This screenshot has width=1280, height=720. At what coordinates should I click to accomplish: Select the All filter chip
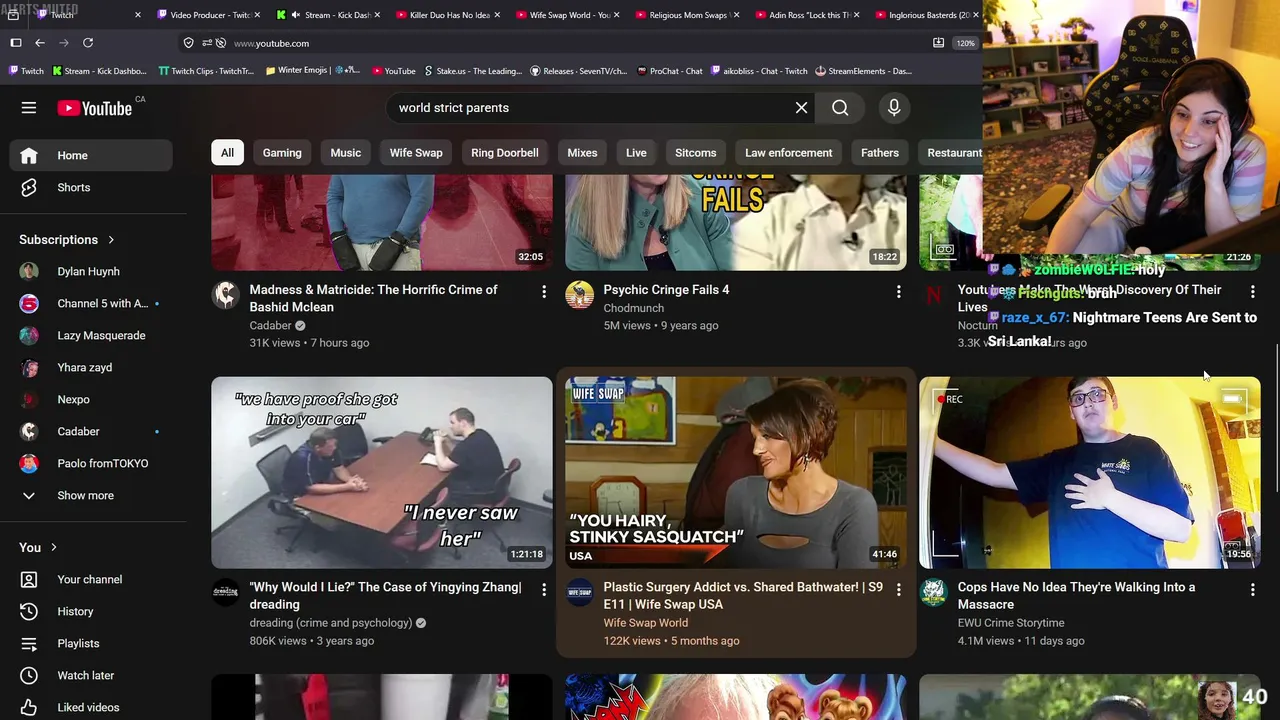[x=227, y=153]
